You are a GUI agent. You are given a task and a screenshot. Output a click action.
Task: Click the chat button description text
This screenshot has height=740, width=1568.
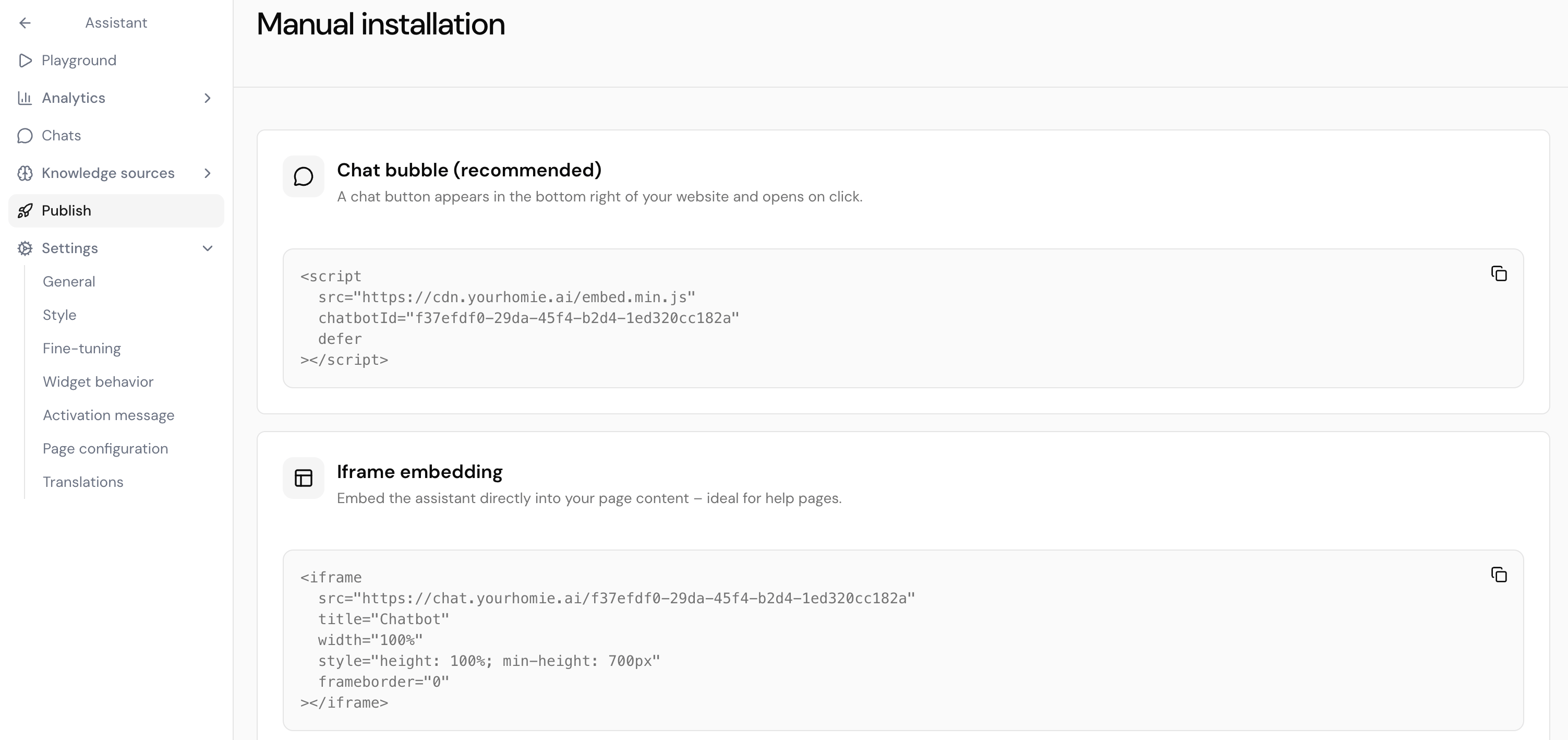click(599, 197)
